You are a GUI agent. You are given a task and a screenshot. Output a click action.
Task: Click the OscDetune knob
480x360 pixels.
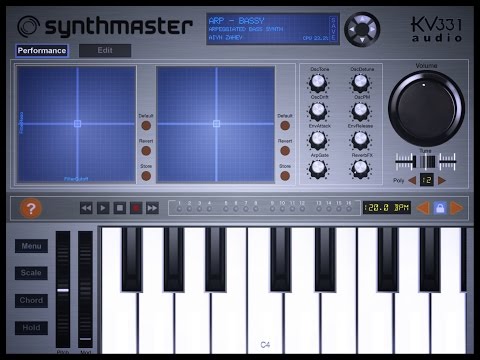[361, 82]
